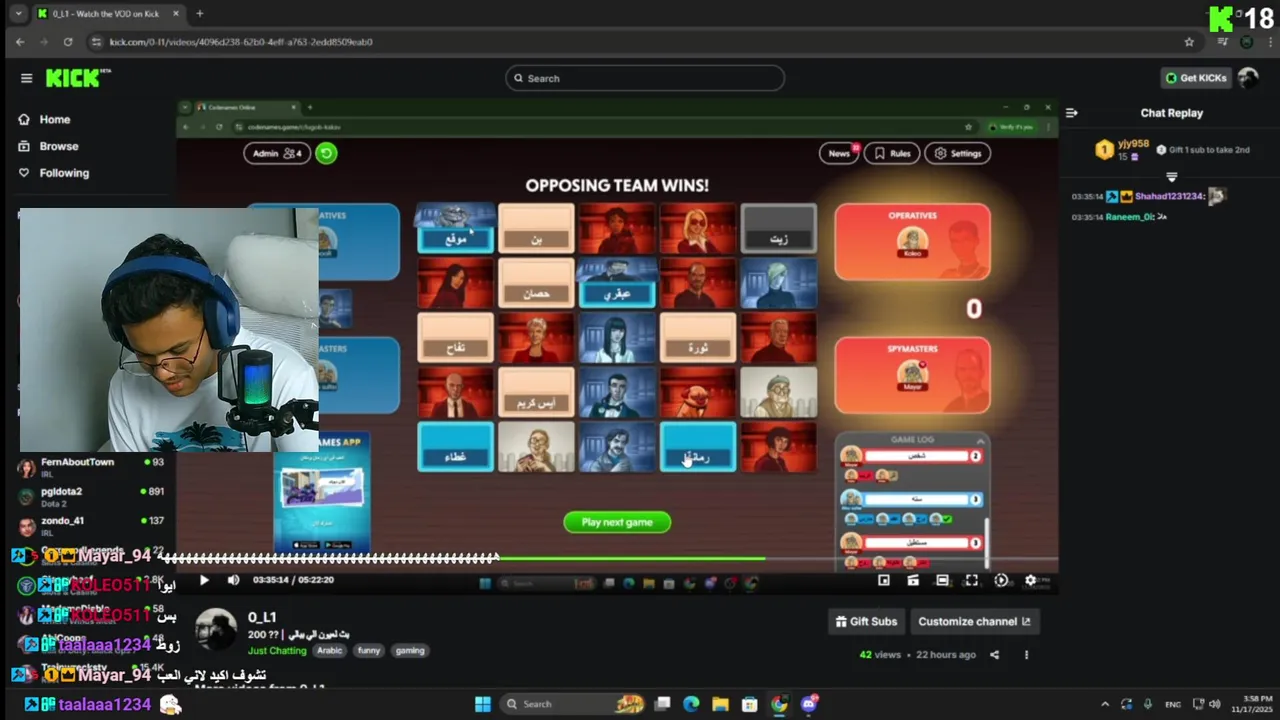Select the funny tag

pos(369,651)
